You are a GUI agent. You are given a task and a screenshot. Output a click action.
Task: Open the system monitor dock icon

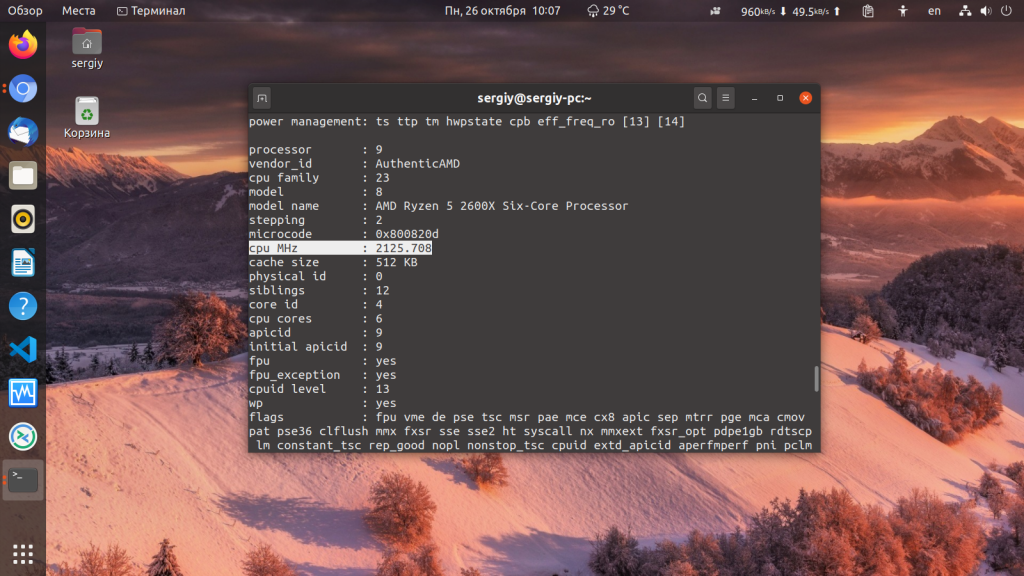(23, 393)
